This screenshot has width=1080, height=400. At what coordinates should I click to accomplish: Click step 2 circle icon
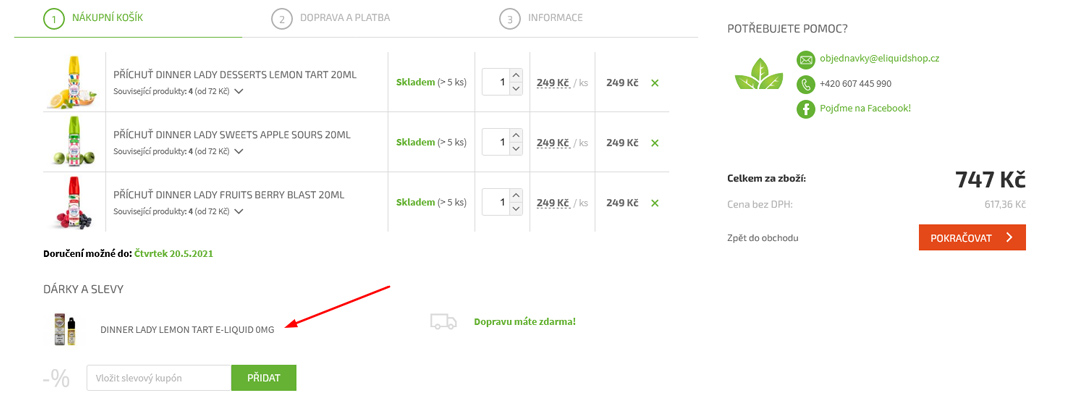point(281,19)
